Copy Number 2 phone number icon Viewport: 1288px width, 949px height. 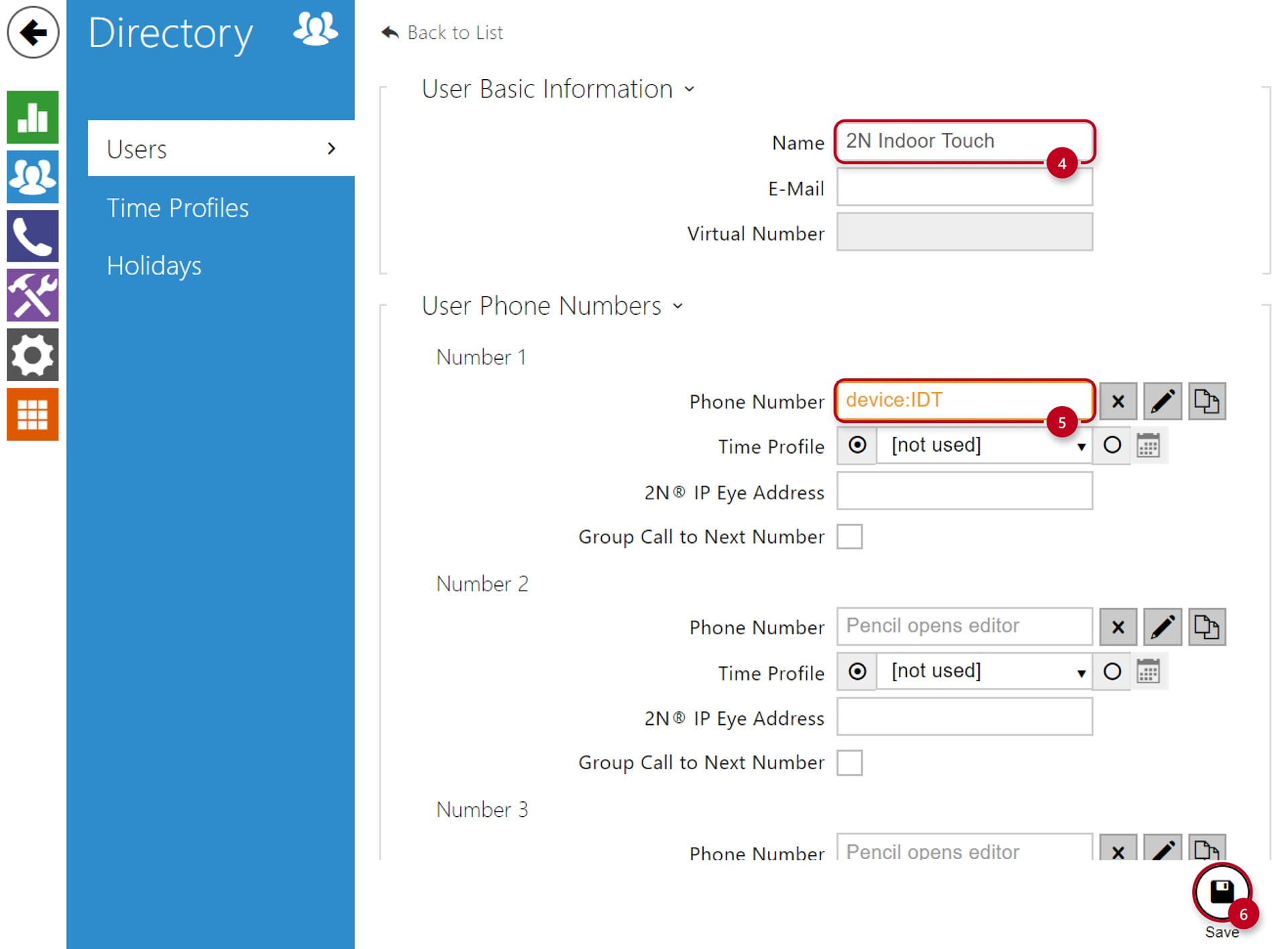coord(1207,627)
